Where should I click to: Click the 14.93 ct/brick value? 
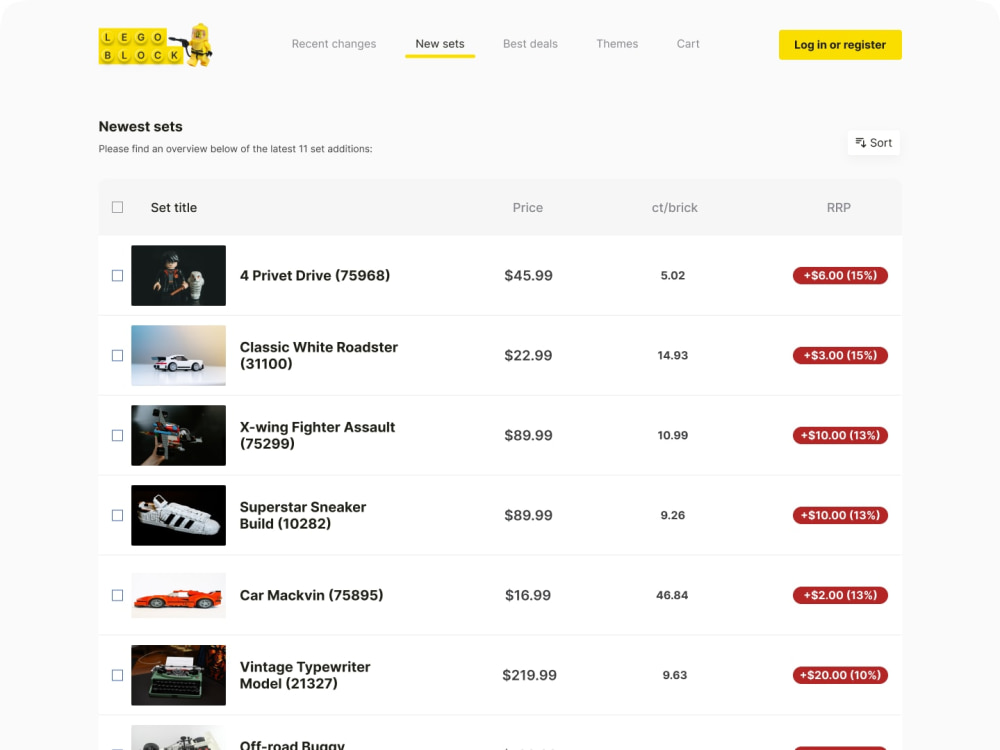click(673, 355)
